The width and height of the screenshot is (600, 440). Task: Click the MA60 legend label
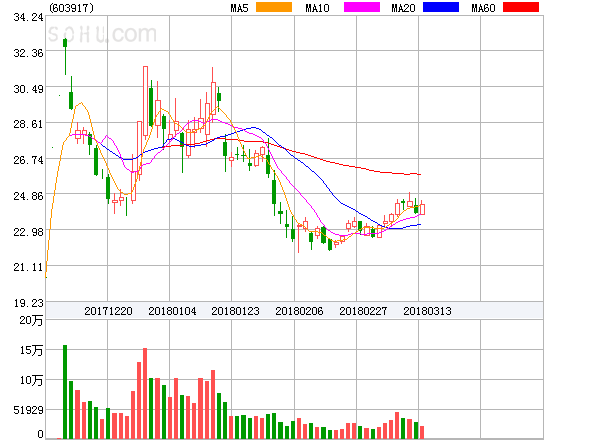pos(483,8)
